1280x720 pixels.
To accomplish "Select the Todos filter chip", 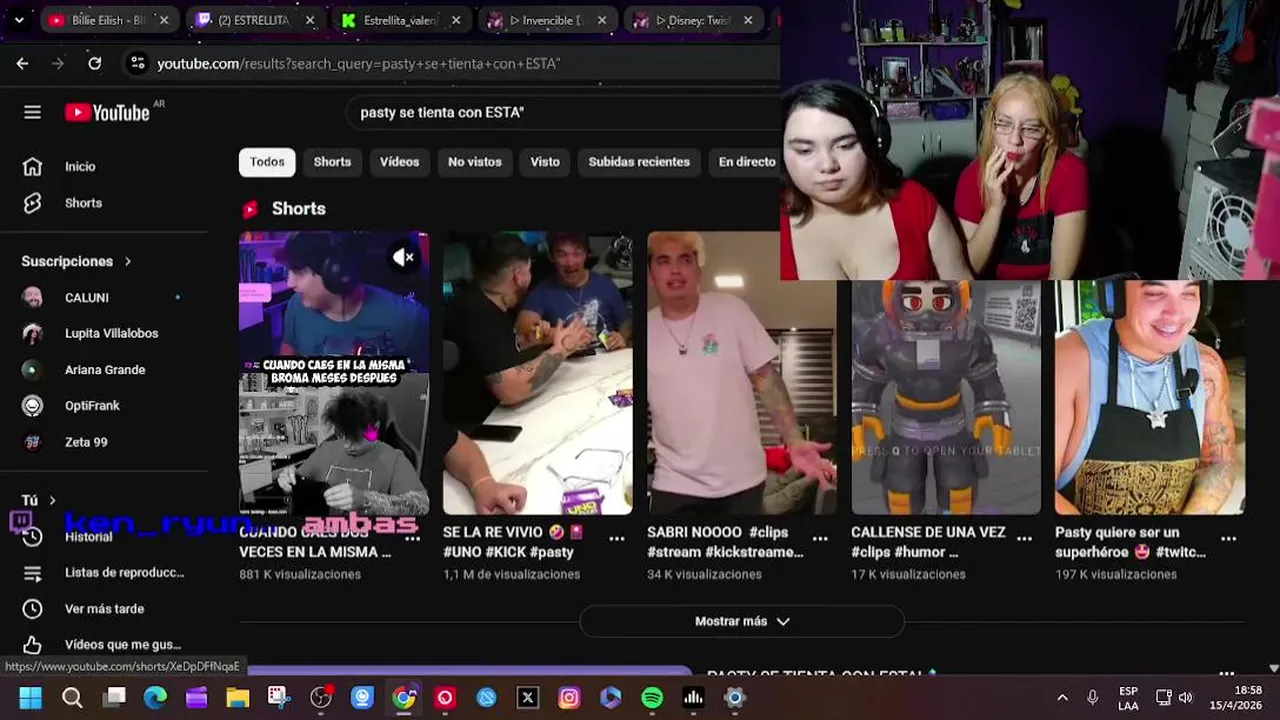I will click(267, 162).
